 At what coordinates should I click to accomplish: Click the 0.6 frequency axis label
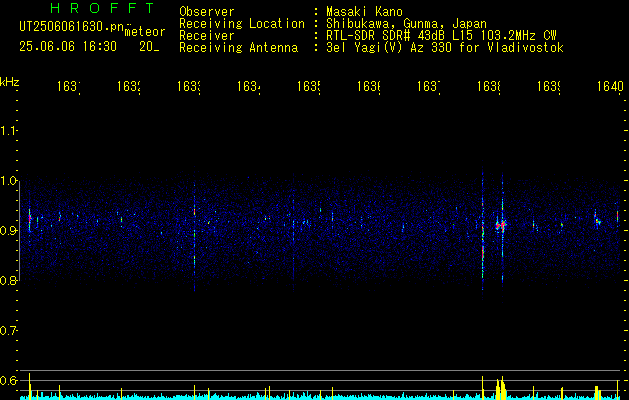[8, 380]
